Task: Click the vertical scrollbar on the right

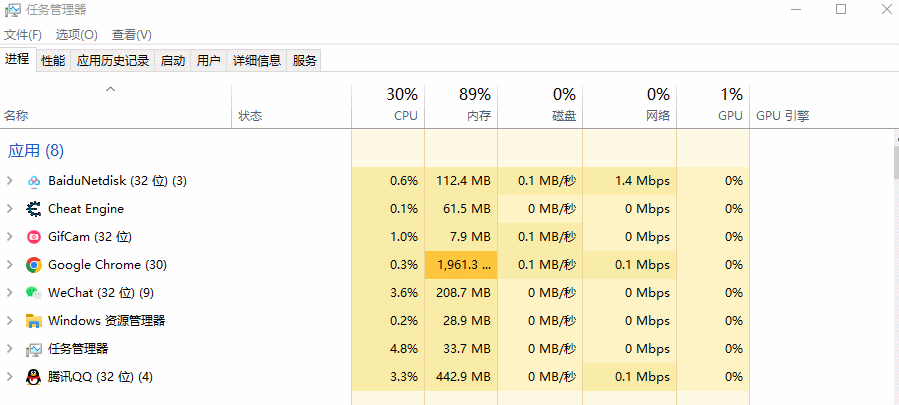Action: [x=894, y=160]
